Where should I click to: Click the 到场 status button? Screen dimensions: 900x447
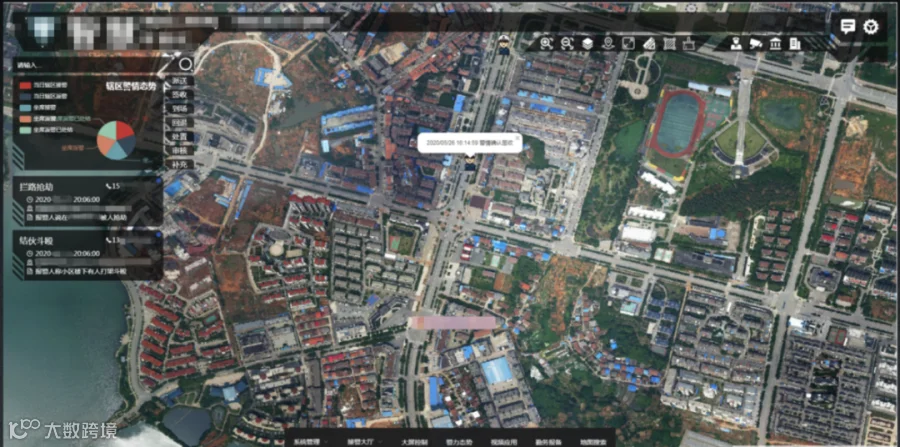point(179,108)
